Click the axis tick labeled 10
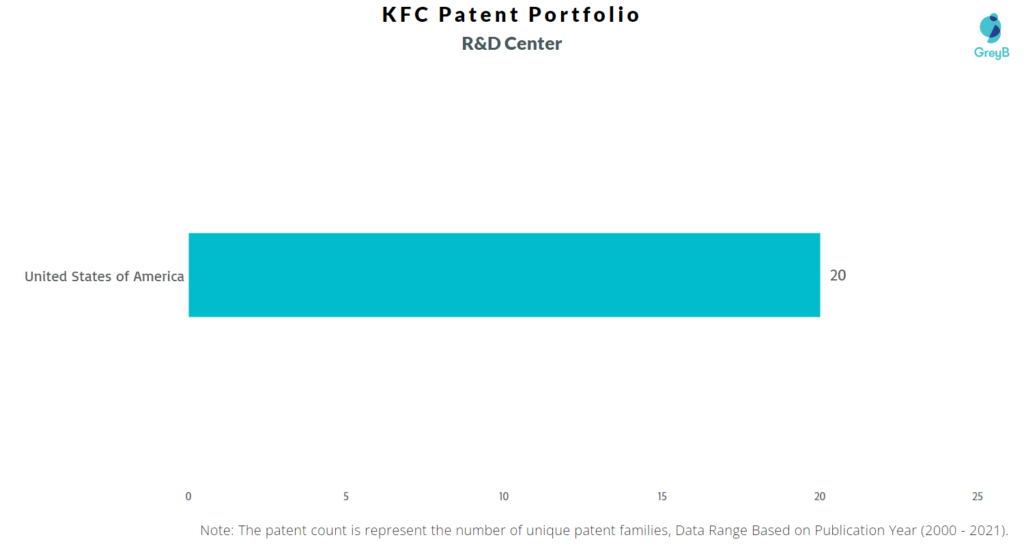This screenshot has height=546, width=1024. [504, 496]
